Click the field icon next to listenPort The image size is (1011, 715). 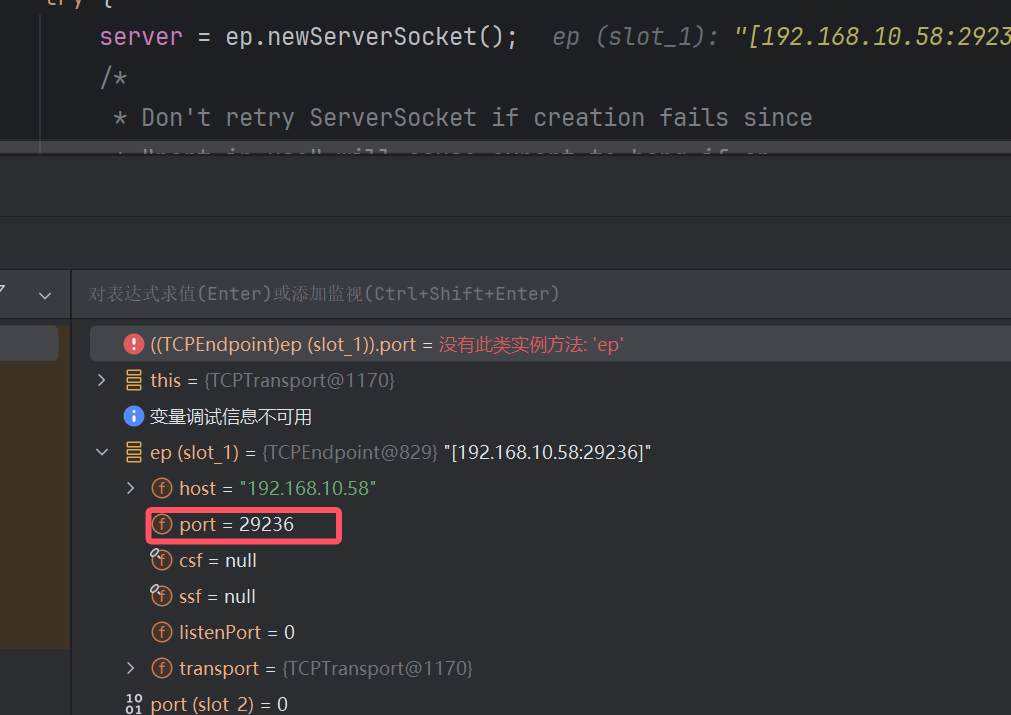pyautogui.click(x=162, y=632)
